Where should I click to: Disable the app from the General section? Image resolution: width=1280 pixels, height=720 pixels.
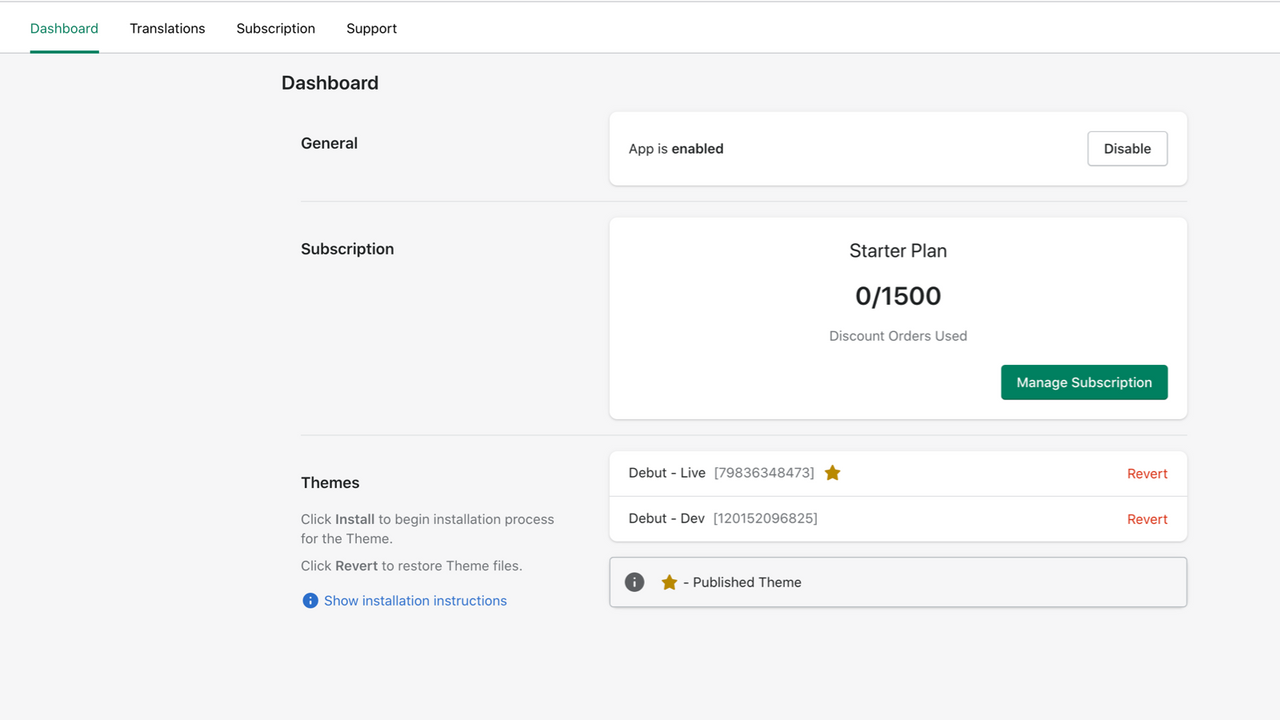point(1127,148)
